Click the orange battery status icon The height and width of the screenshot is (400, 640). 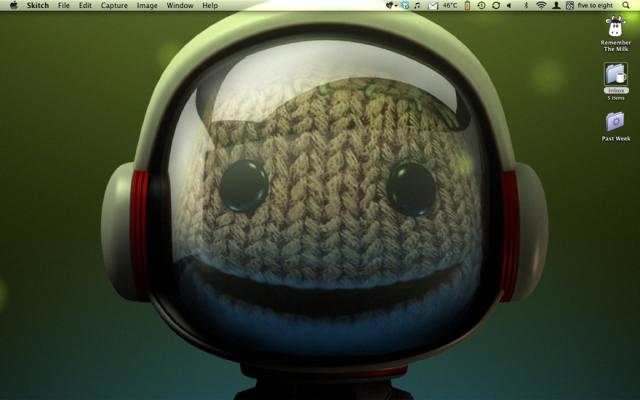click(x=468, y=5)
